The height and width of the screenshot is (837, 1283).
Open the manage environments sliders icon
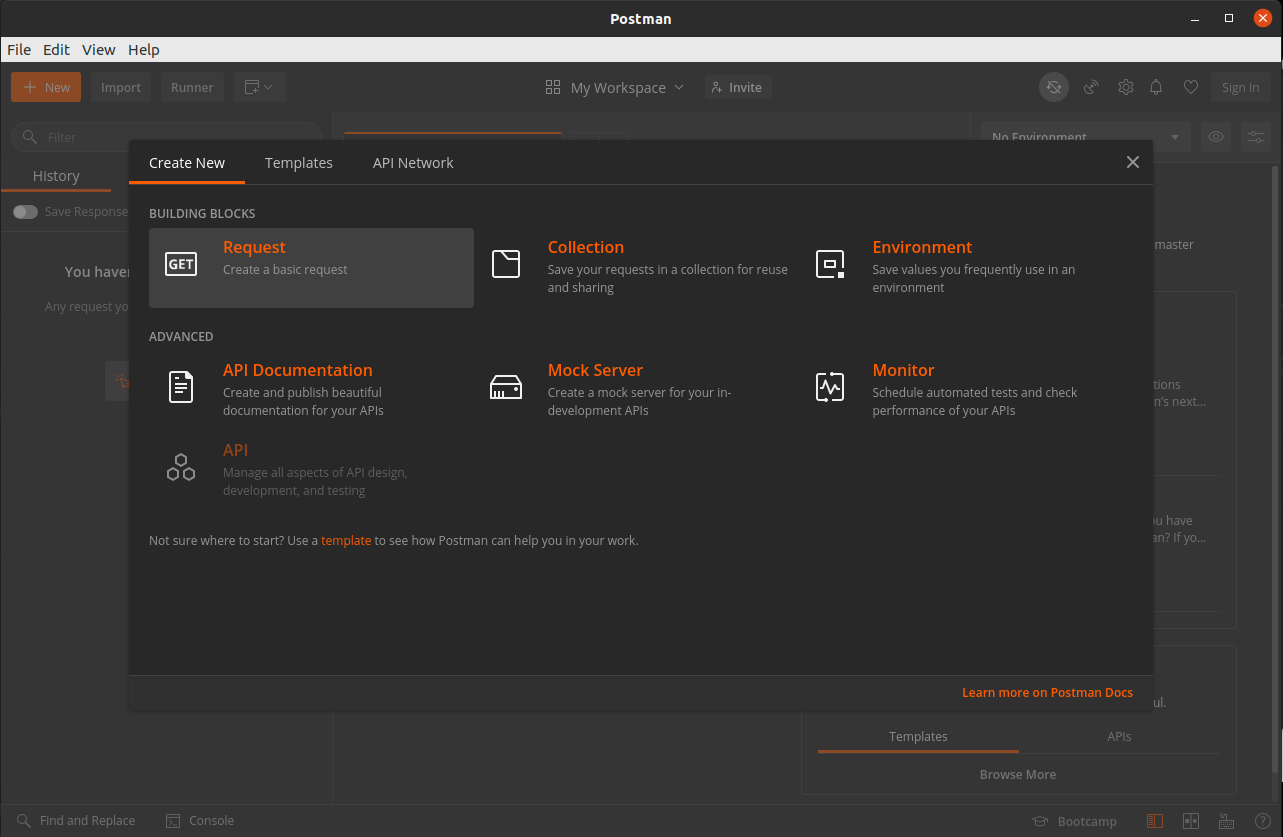pos(1255,137)
